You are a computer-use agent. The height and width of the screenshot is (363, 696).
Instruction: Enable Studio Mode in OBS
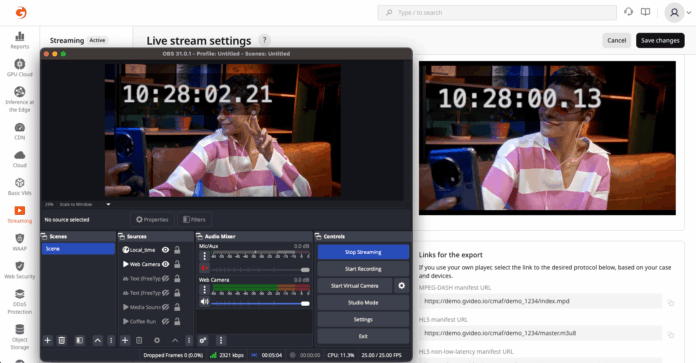click(x=363, y=303)
